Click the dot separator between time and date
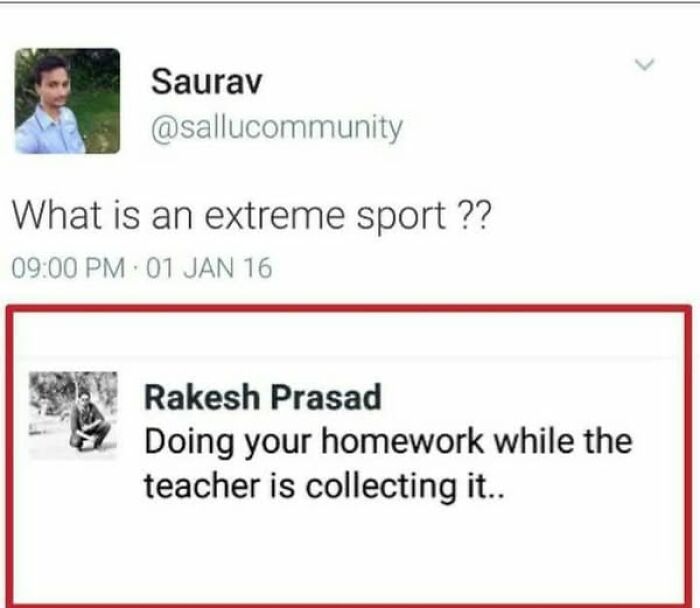This screenshot has width=700, height=608. [136, 268]
